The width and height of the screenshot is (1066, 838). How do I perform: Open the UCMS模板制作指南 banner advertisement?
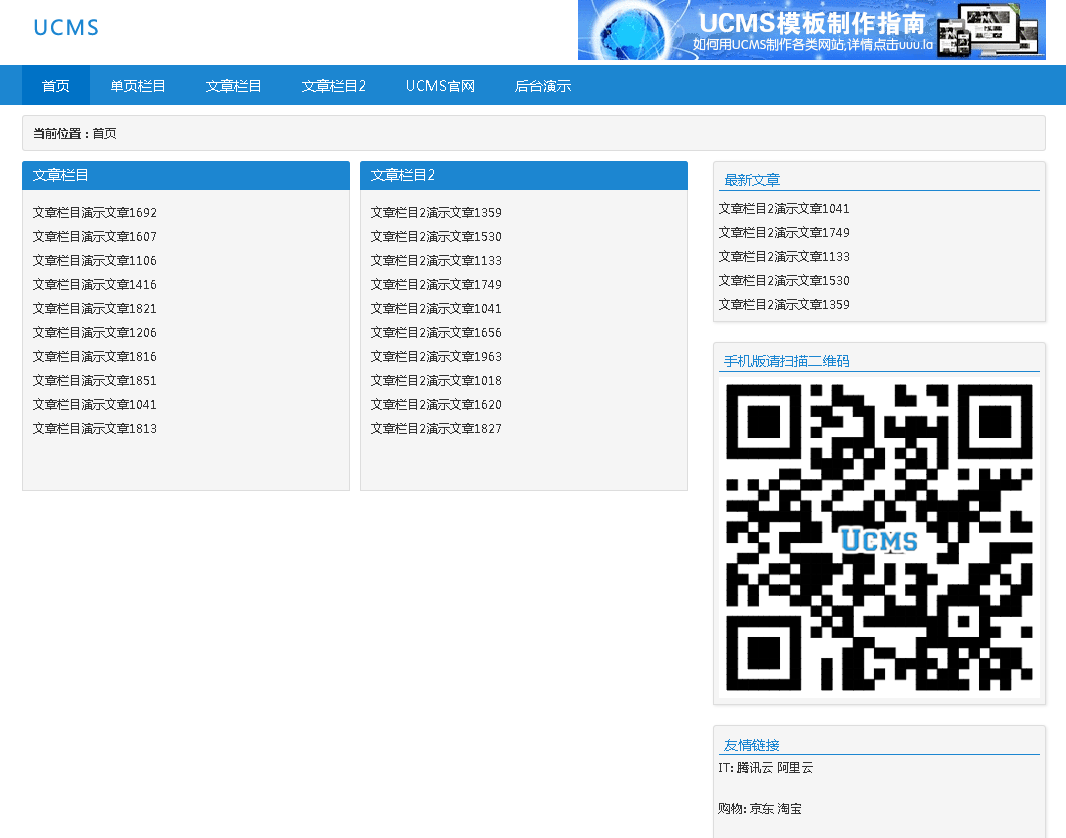pos(812,30)
